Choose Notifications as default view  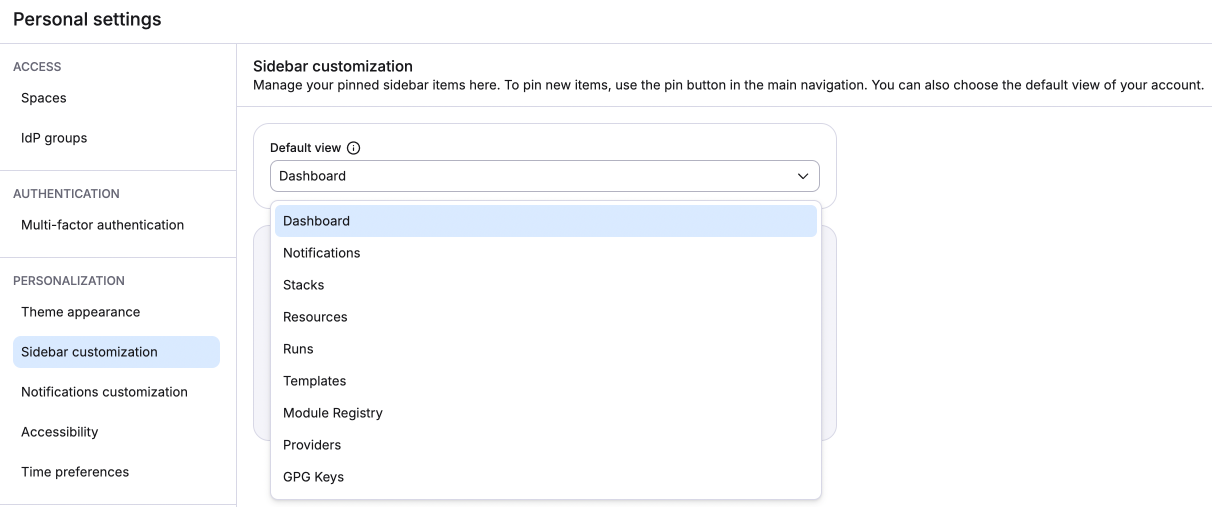[546, 253]
